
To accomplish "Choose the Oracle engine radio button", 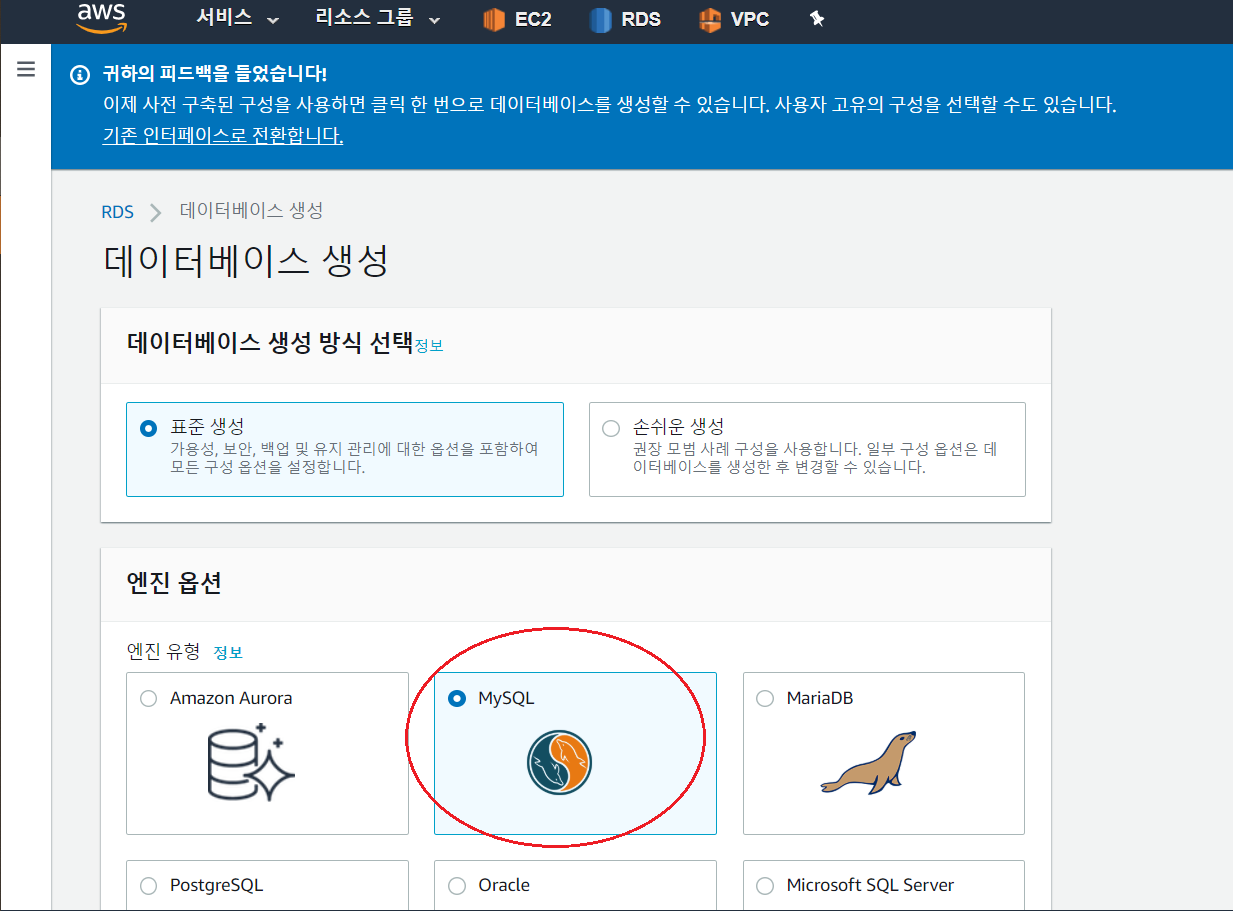I will coord(457,885).
